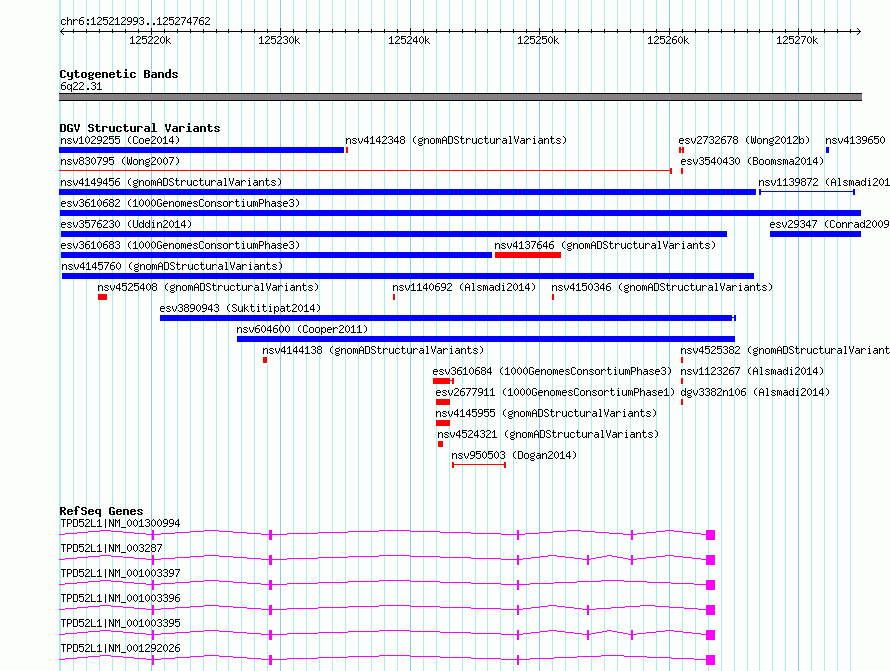The height and width of the screenshot is (671, 890).
Task: Select TPD52L1|NM_001003395 transcript label
Action: point(120,623)
